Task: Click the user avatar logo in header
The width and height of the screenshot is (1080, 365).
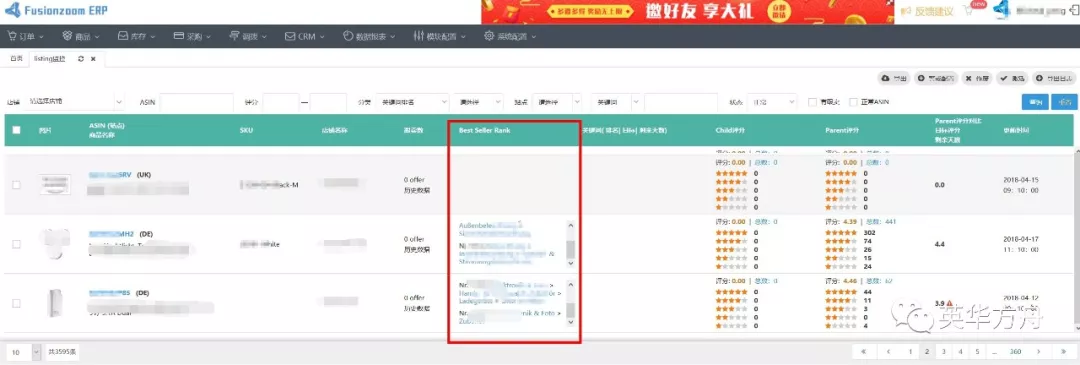Action: 1001,10
